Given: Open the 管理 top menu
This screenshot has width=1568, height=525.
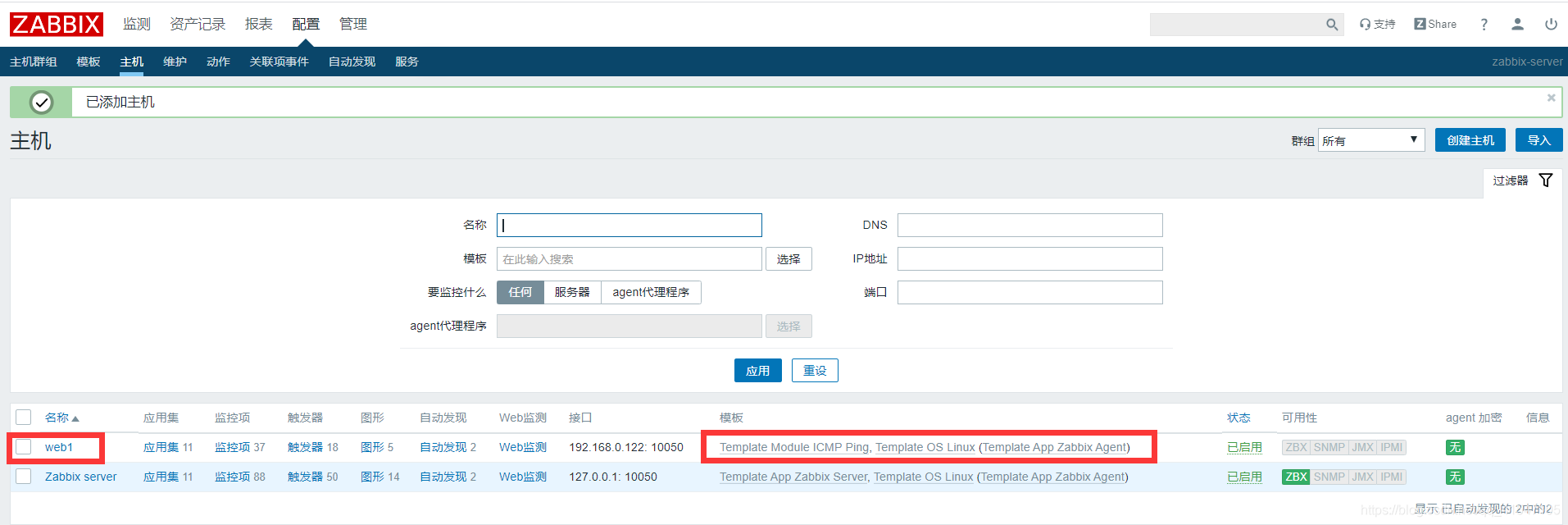Looking at the screenshot, I should (x=353, y=25).
